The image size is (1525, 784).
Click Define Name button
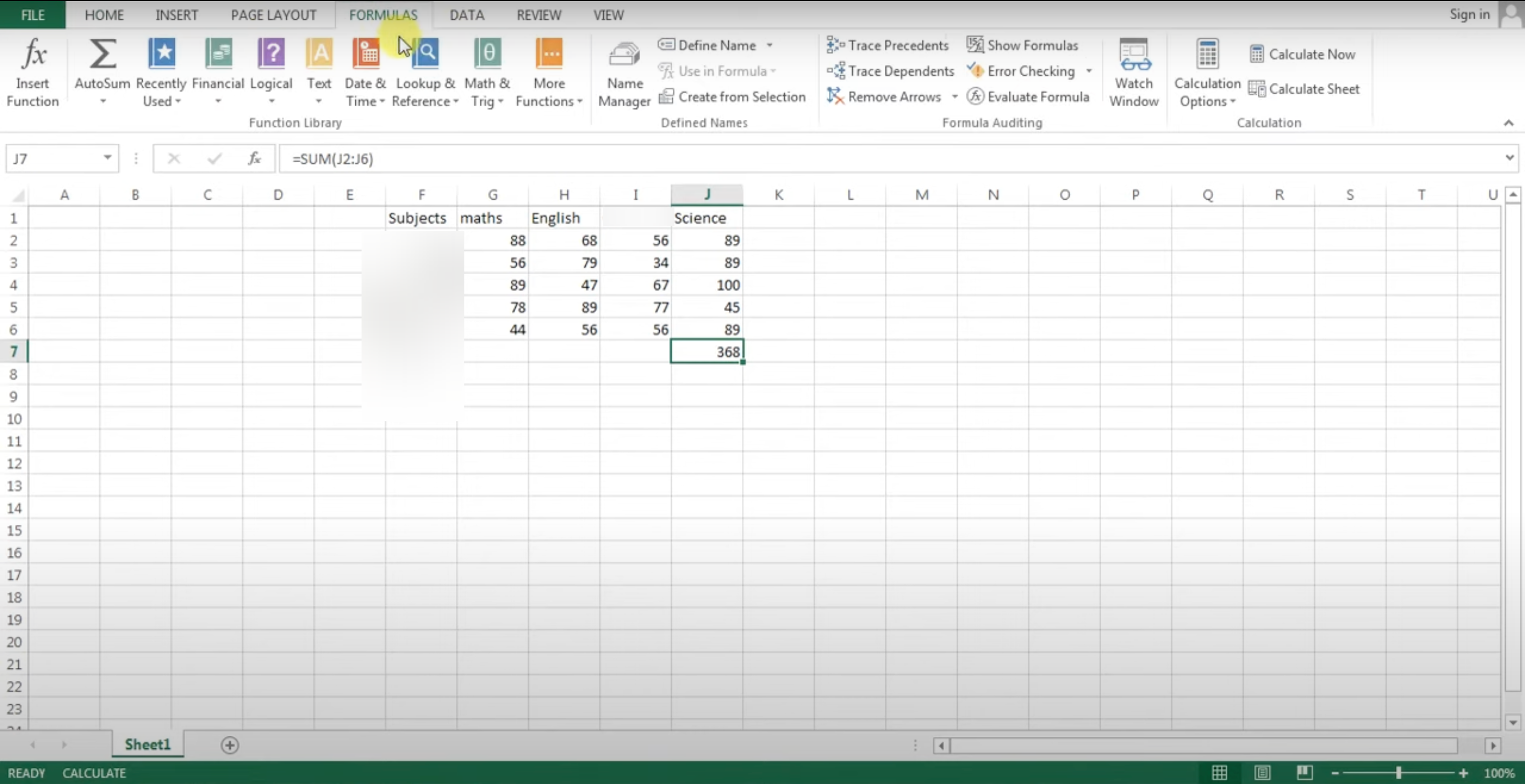point(707,45)
